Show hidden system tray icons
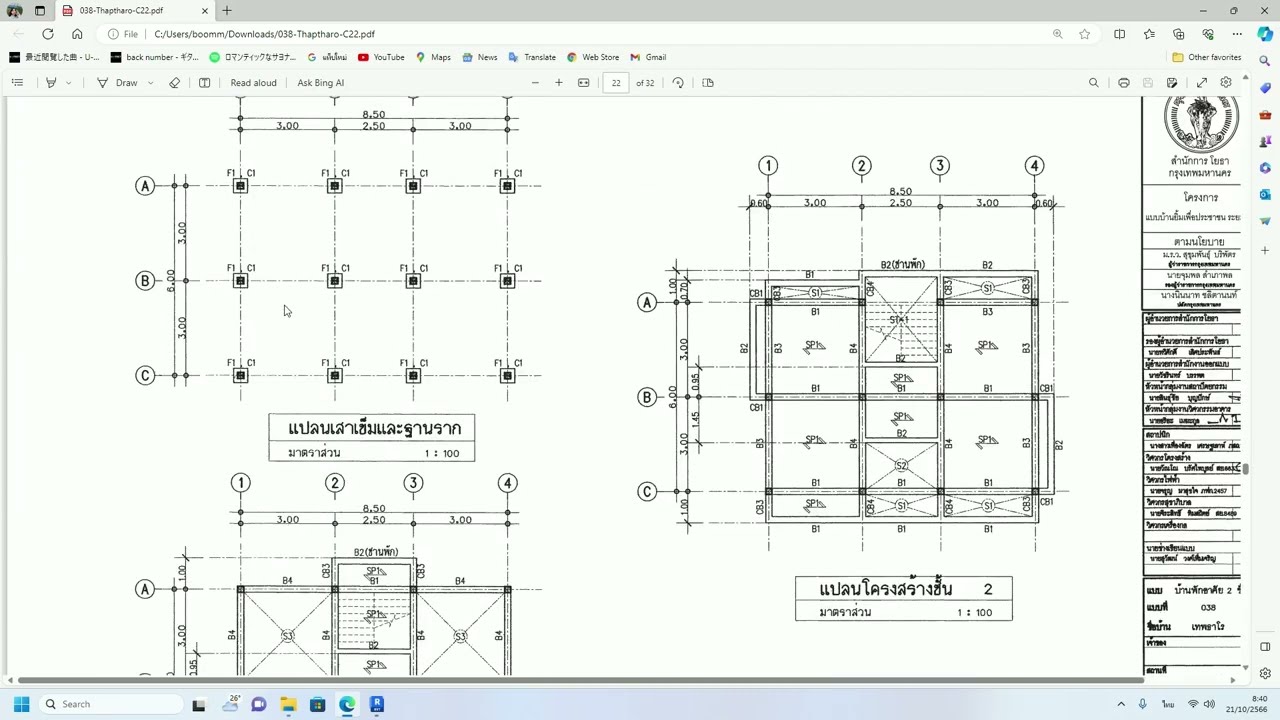1280x720 pixels. point(1121,704)
